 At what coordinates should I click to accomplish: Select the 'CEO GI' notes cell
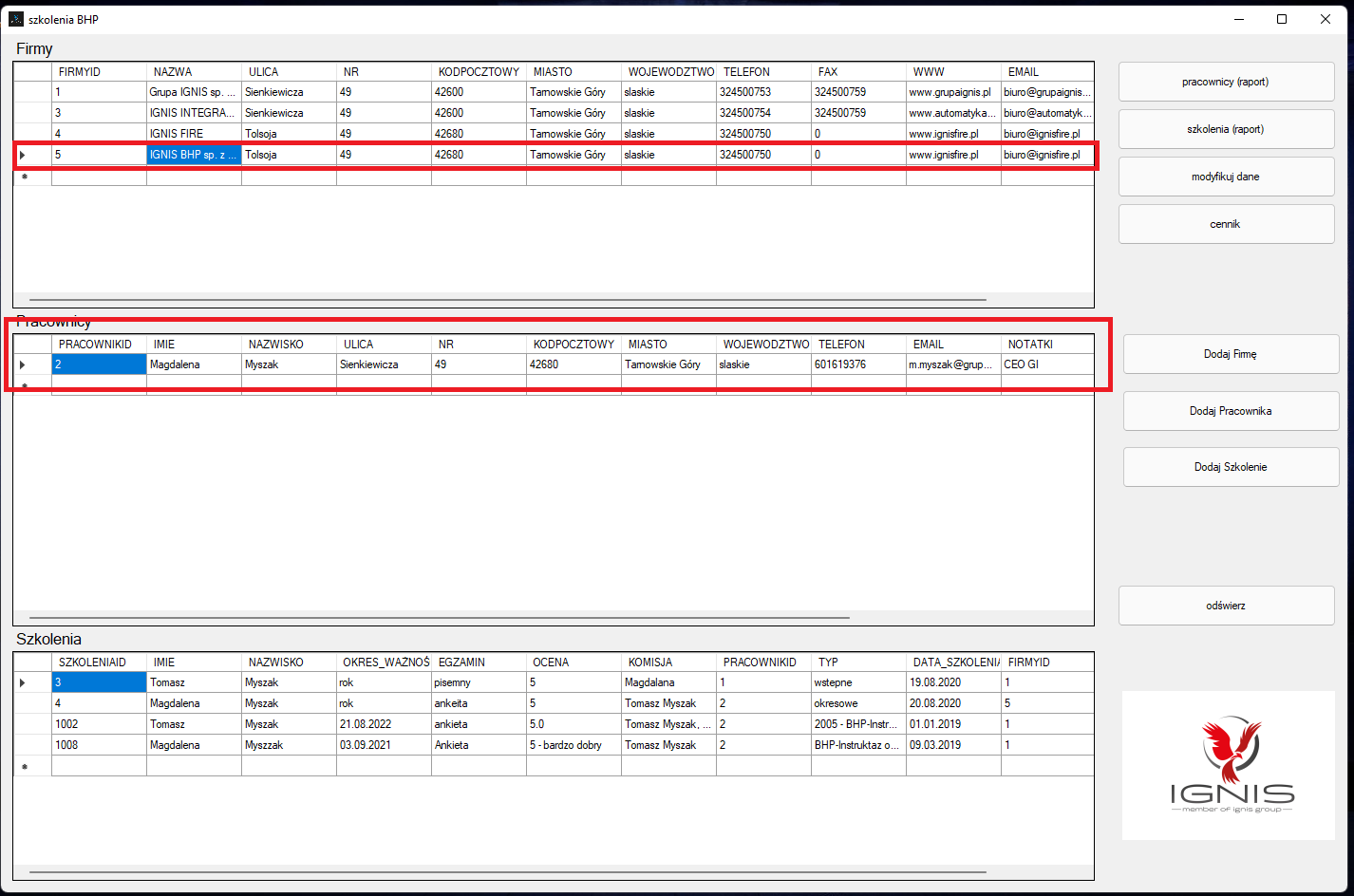coord(1047,364)
